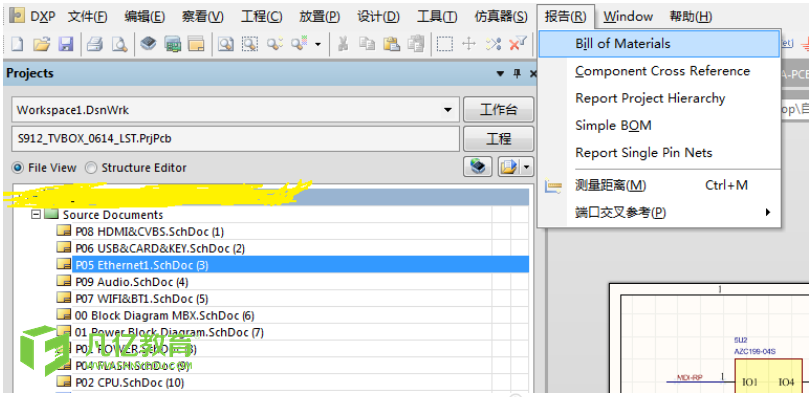
Task: Select P06 USB&CARD&KEY.SchDoc (2)
Action: (x=160, y=248)
